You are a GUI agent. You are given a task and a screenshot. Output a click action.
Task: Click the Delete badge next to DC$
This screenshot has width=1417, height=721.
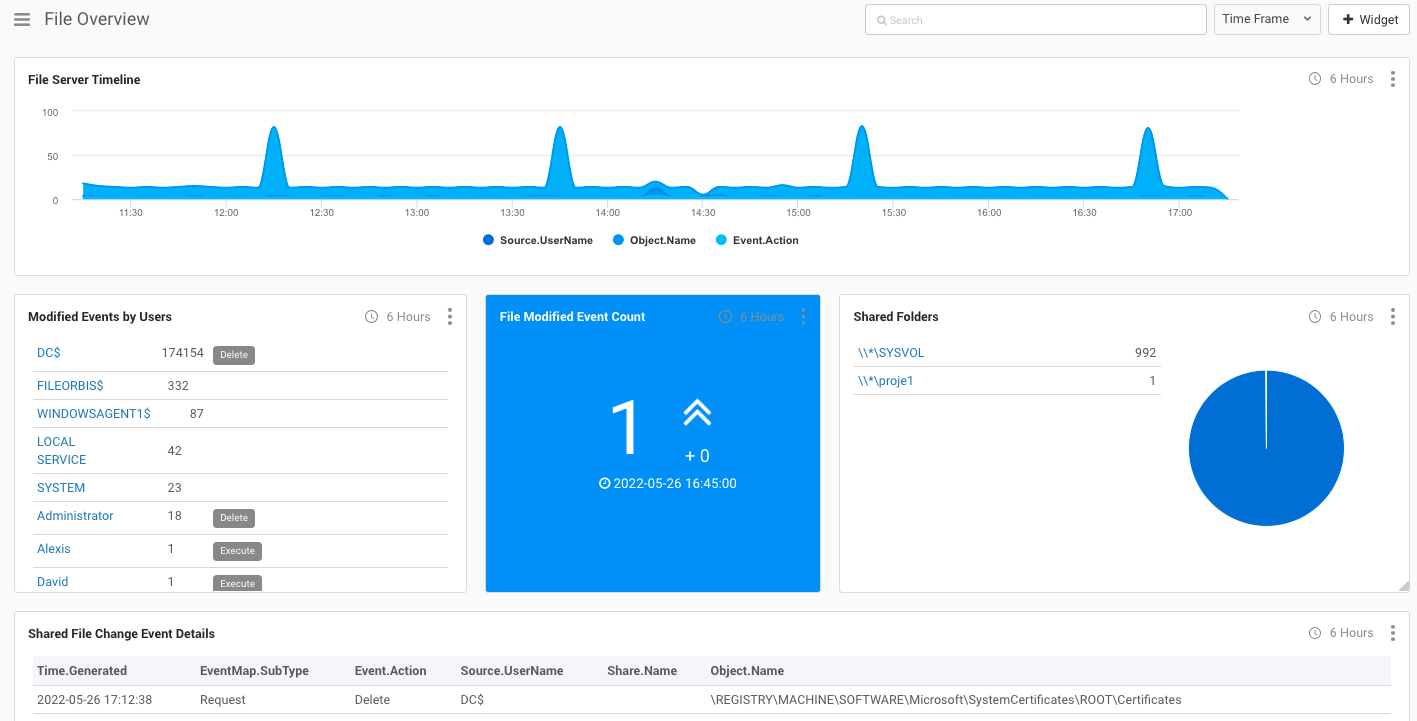(x=234, y=355)
